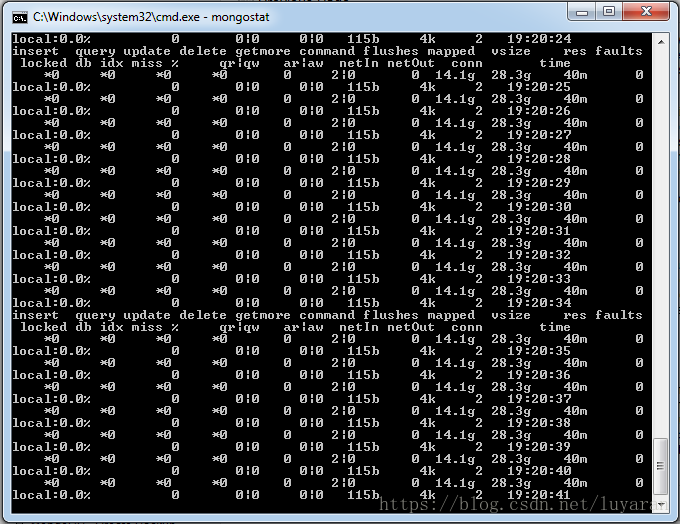Screen dimensions: 680x524
Task: Click the timestamp 19:20:37
Action: click(x=539, y=399)
